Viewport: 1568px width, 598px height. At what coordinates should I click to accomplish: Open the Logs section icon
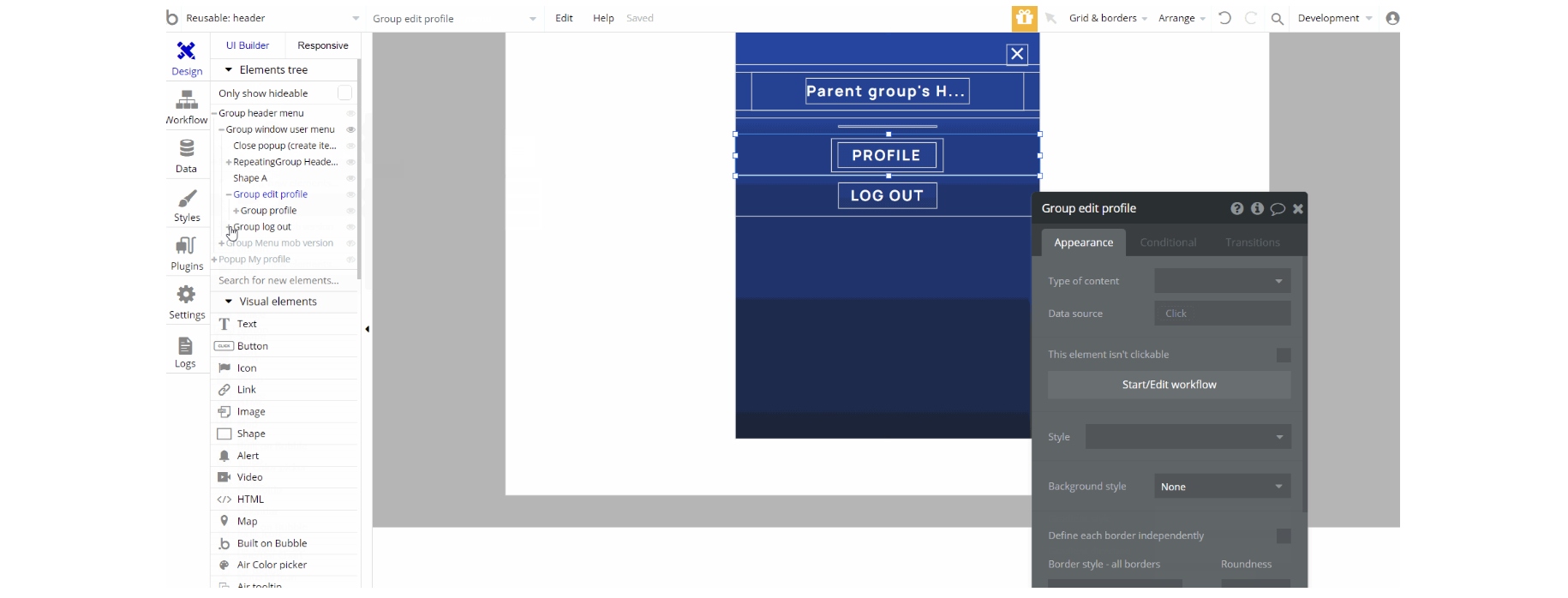tap(185, 345)
